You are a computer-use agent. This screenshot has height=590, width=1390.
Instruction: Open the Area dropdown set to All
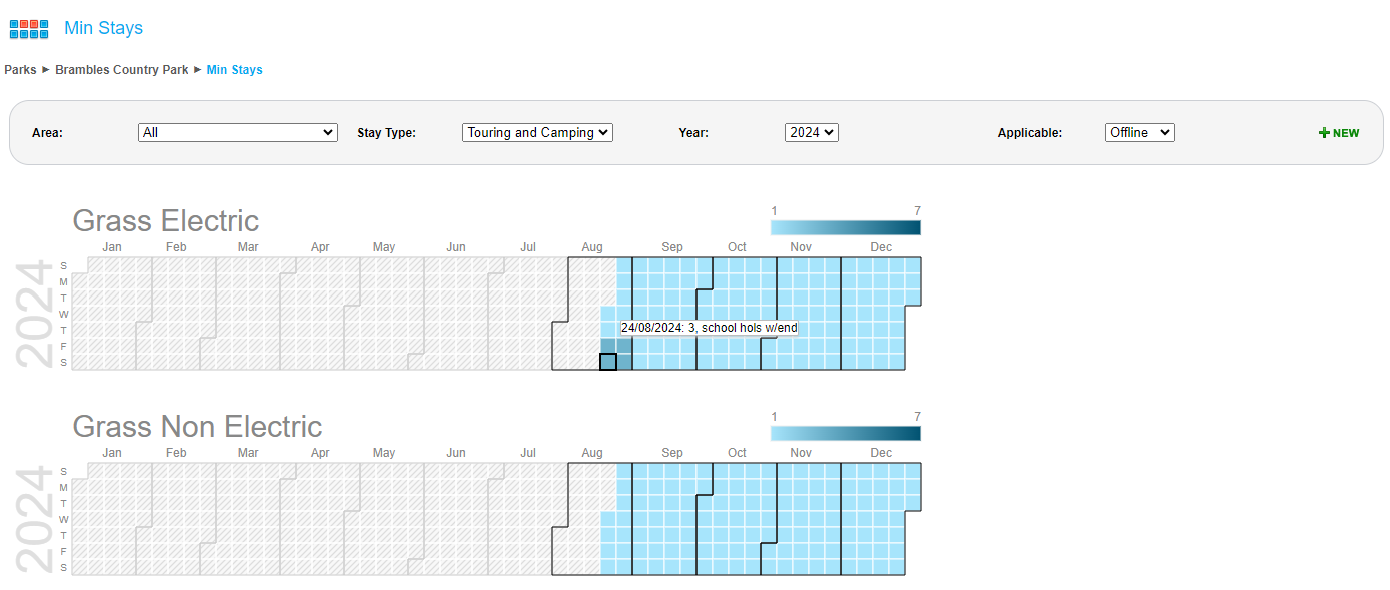(237, 132)
